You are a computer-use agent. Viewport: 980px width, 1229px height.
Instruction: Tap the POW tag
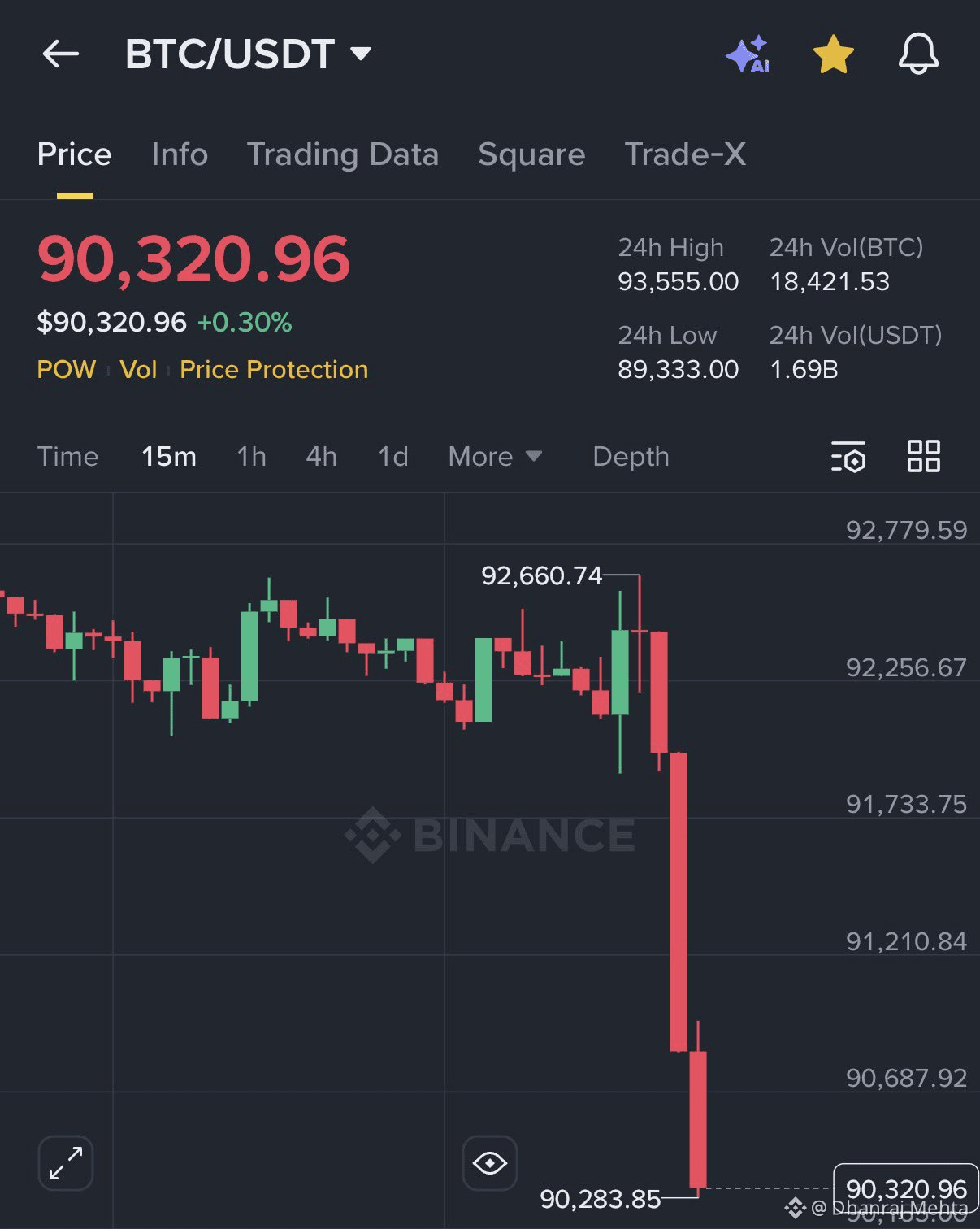[67, 370]
